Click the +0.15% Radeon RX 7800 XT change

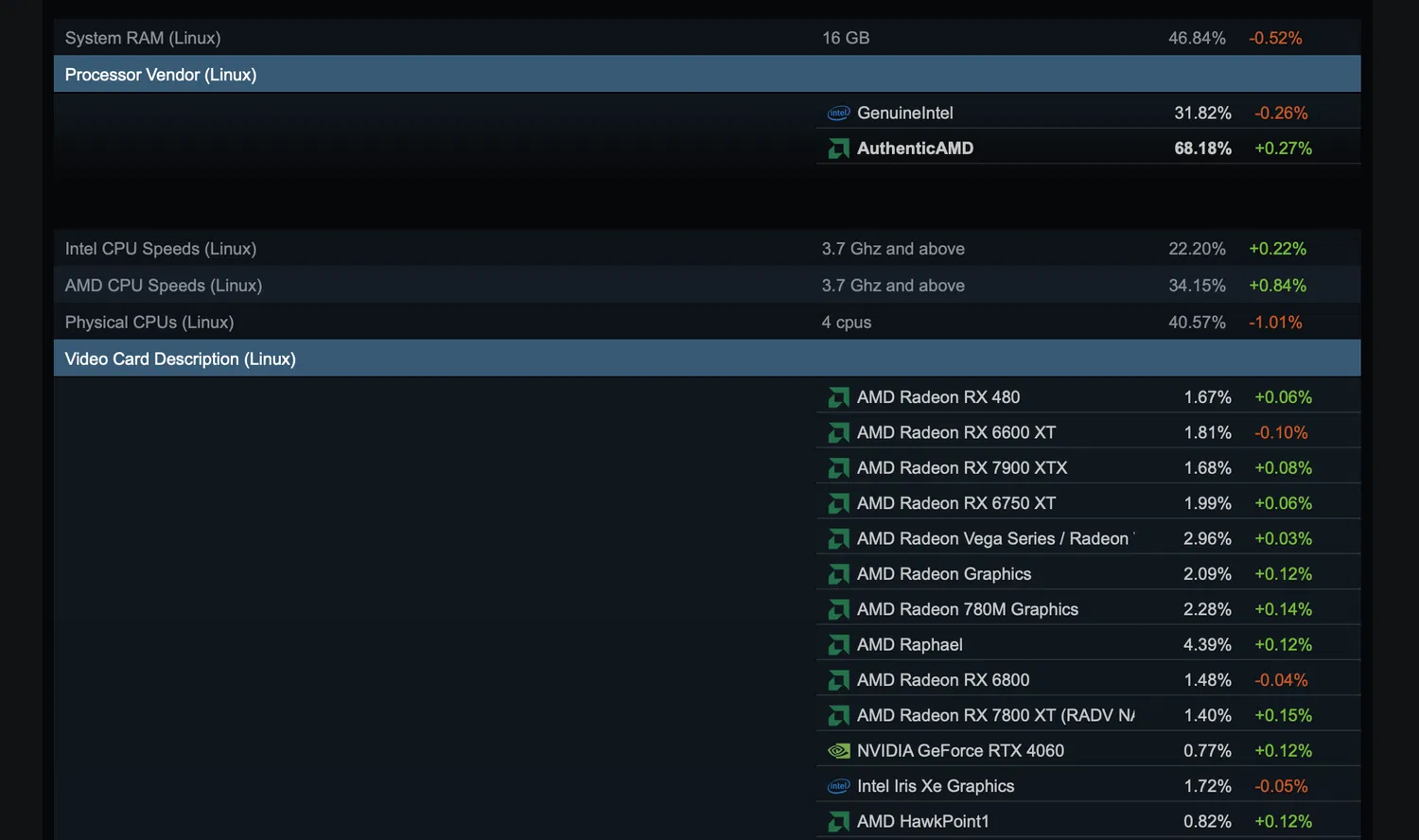tap(1283, 715)
